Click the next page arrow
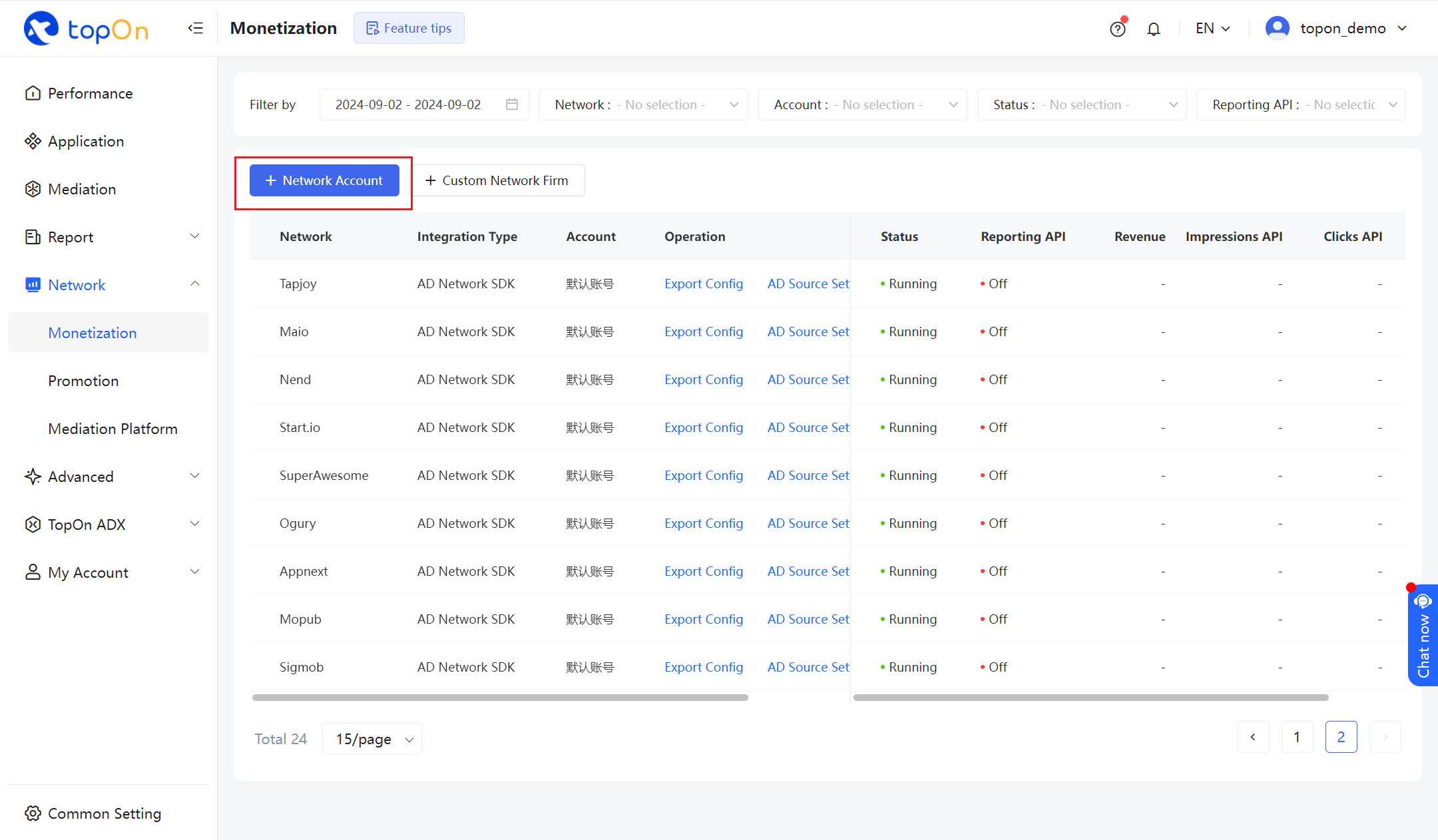 (1385, 737)
